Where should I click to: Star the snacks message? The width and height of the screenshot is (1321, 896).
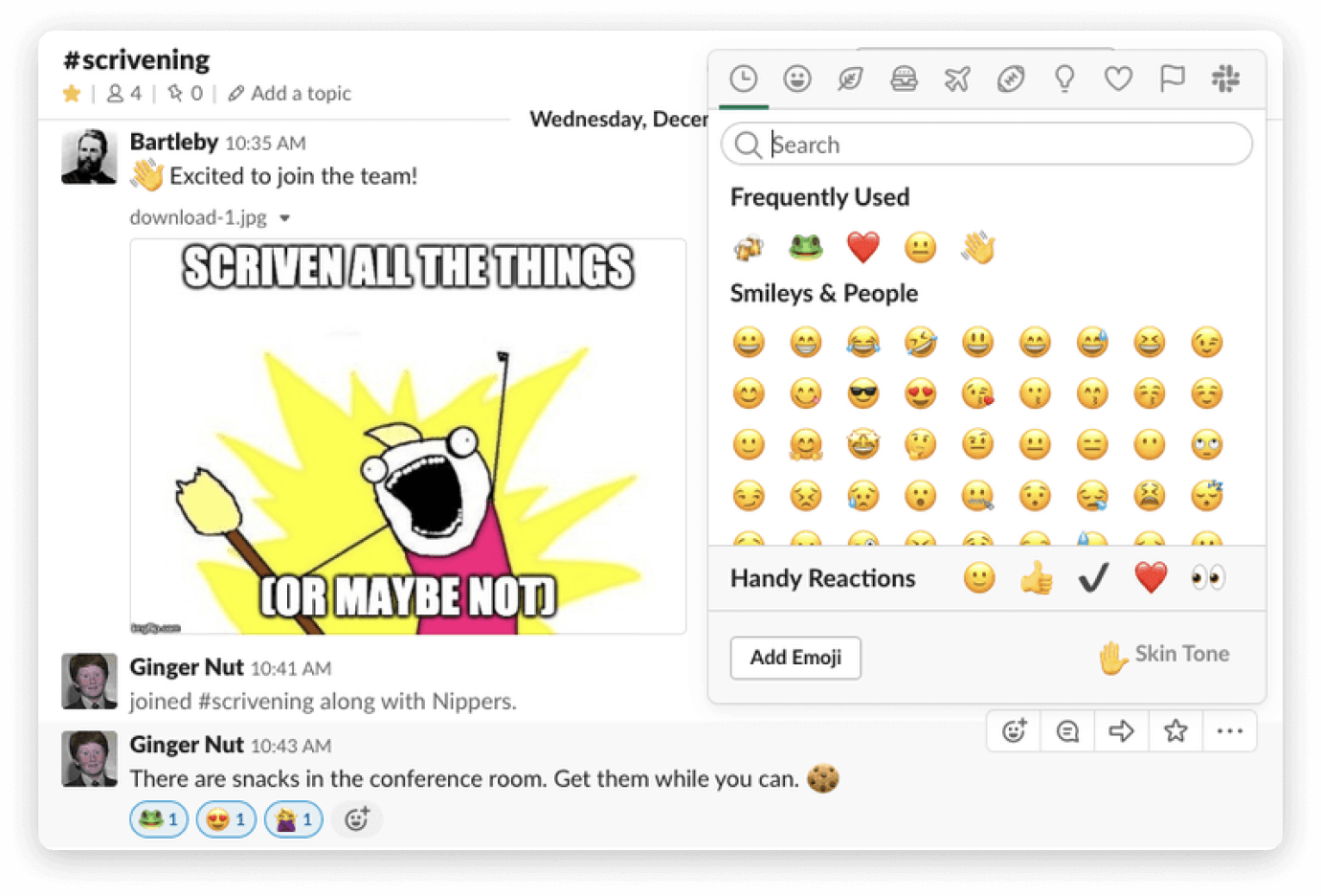tap(1175, 730)
